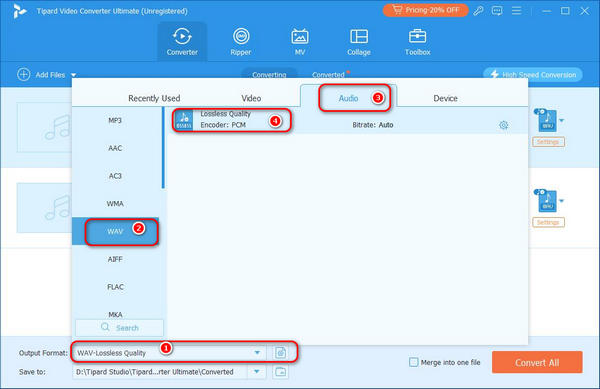Select MP3 in format list

tap(115, 120)
